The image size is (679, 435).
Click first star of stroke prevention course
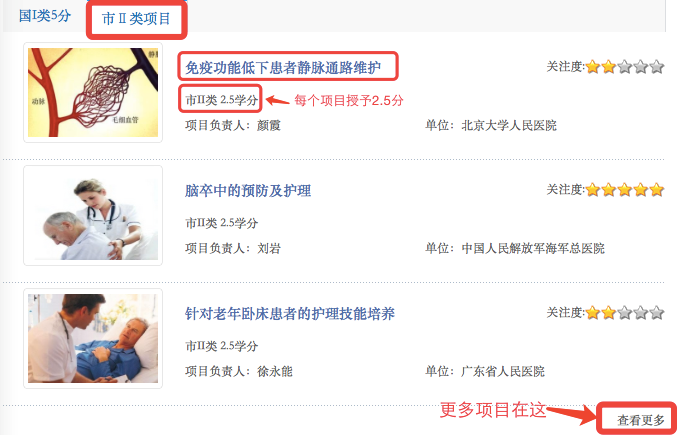point(592,190)
